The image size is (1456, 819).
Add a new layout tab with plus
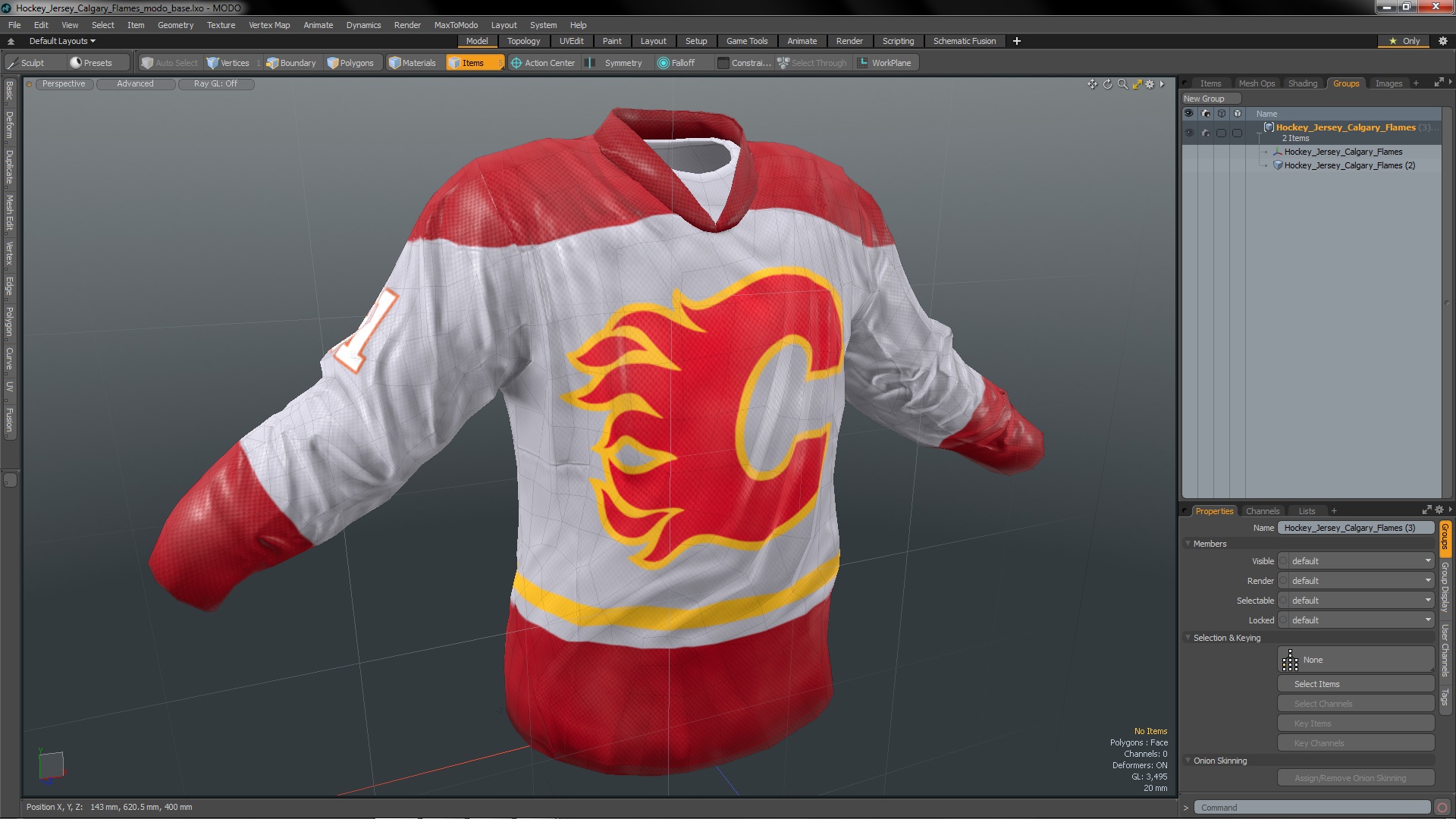(1016, 41)
